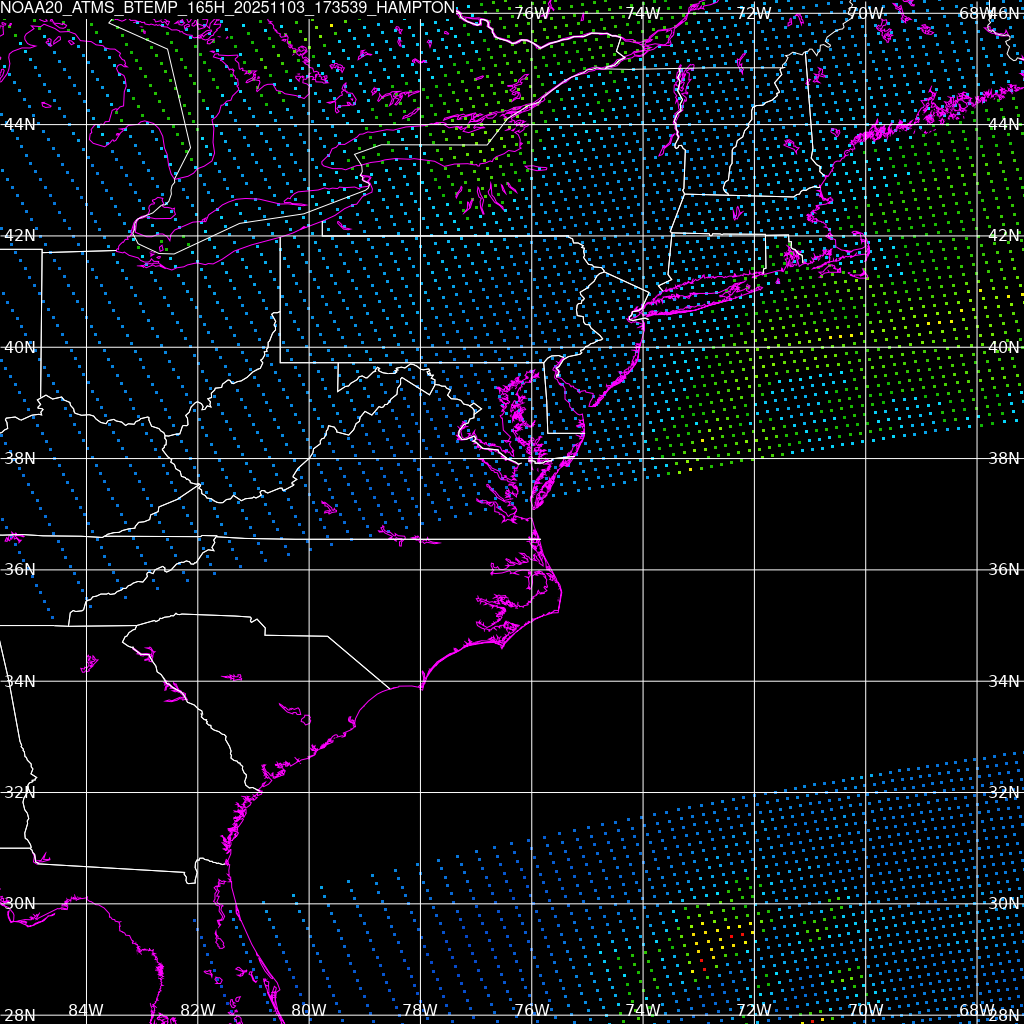The width and height of the screenshot is (1024, 1024).
Task: Click the 32N label on the right edge
Action: pos(1003,792)
